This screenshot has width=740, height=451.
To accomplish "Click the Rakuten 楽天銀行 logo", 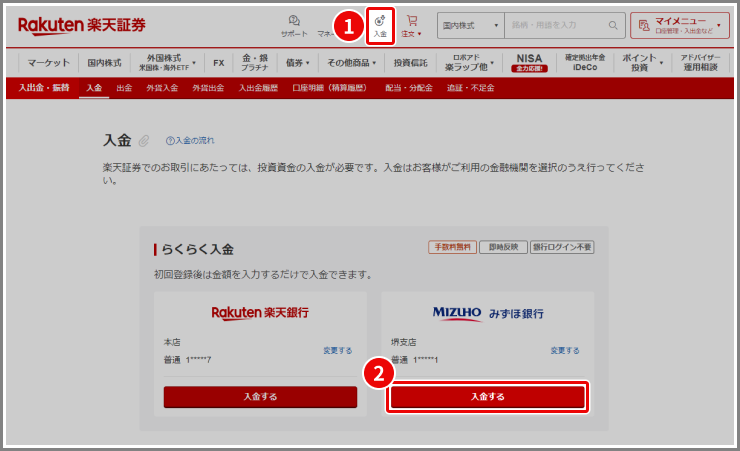I will (x=260, y=313).
